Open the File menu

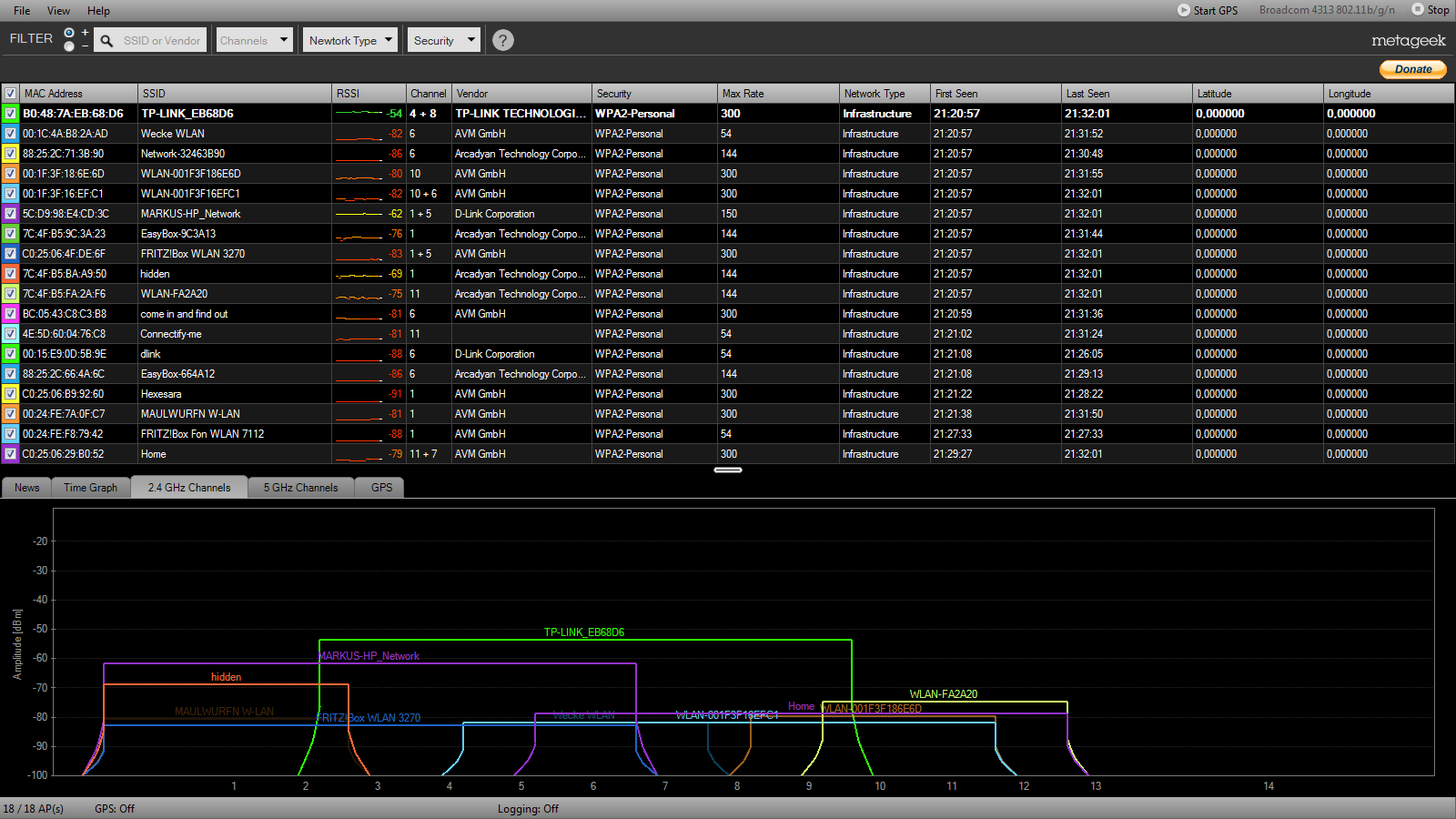point(22,11)
